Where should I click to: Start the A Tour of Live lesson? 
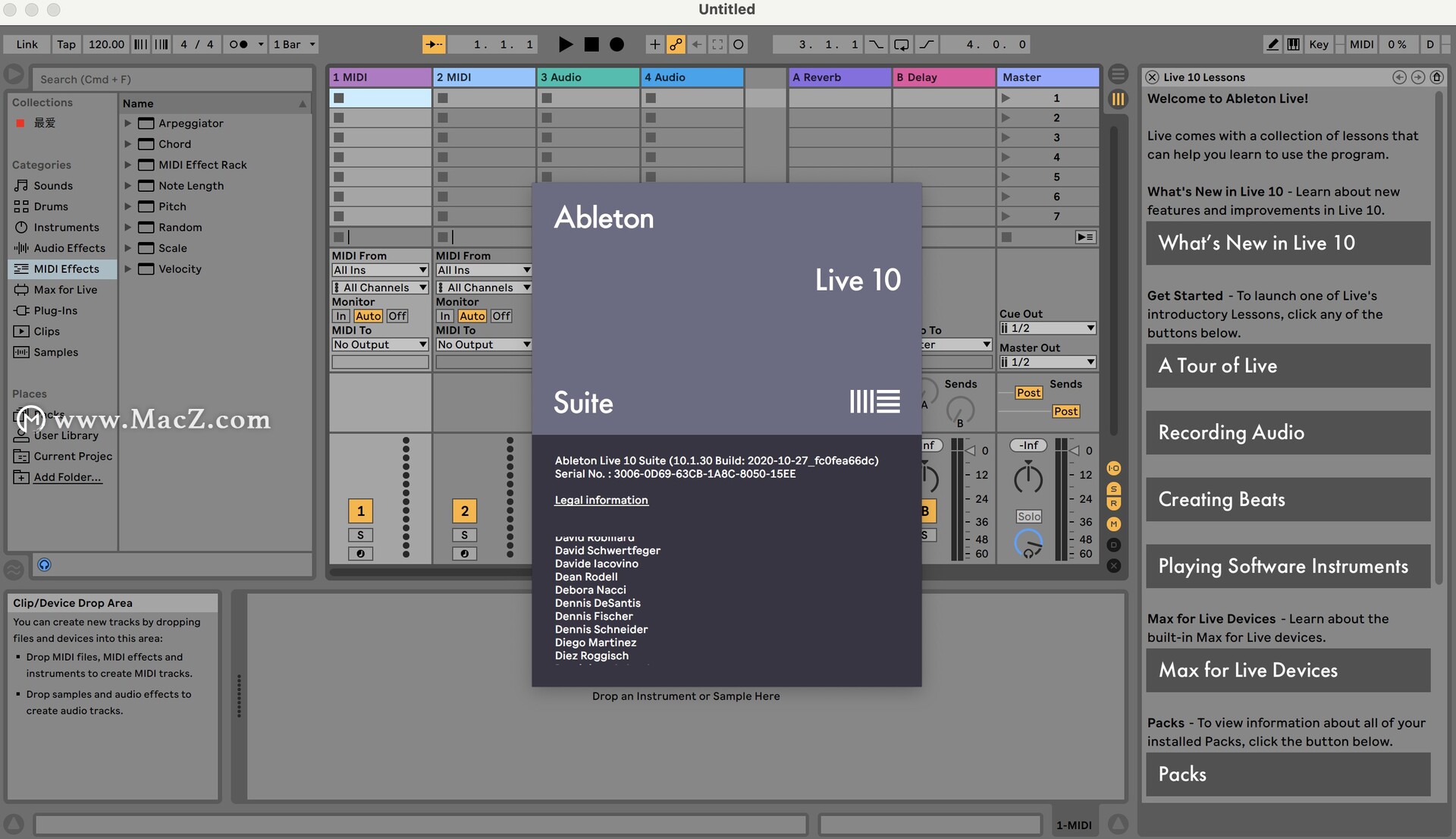[x=1288, y=366]
